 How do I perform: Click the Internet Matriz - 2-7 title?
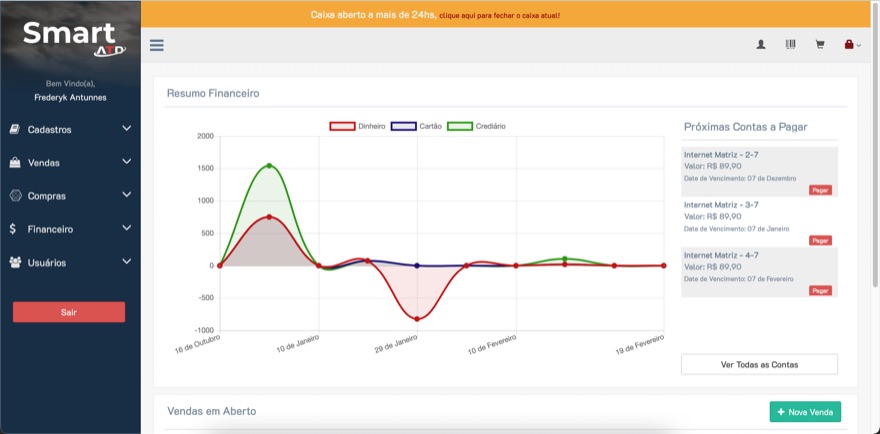(721, 154)
